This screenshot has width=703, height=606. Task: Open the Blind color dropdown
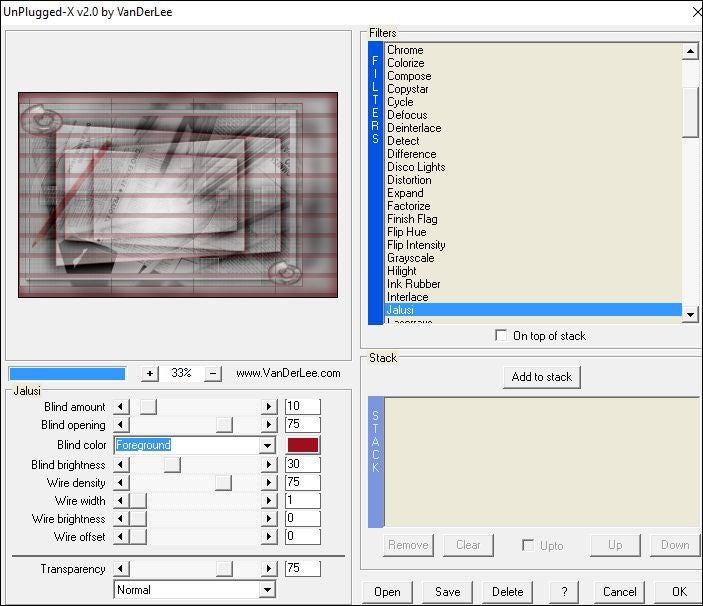coord(267,445)
